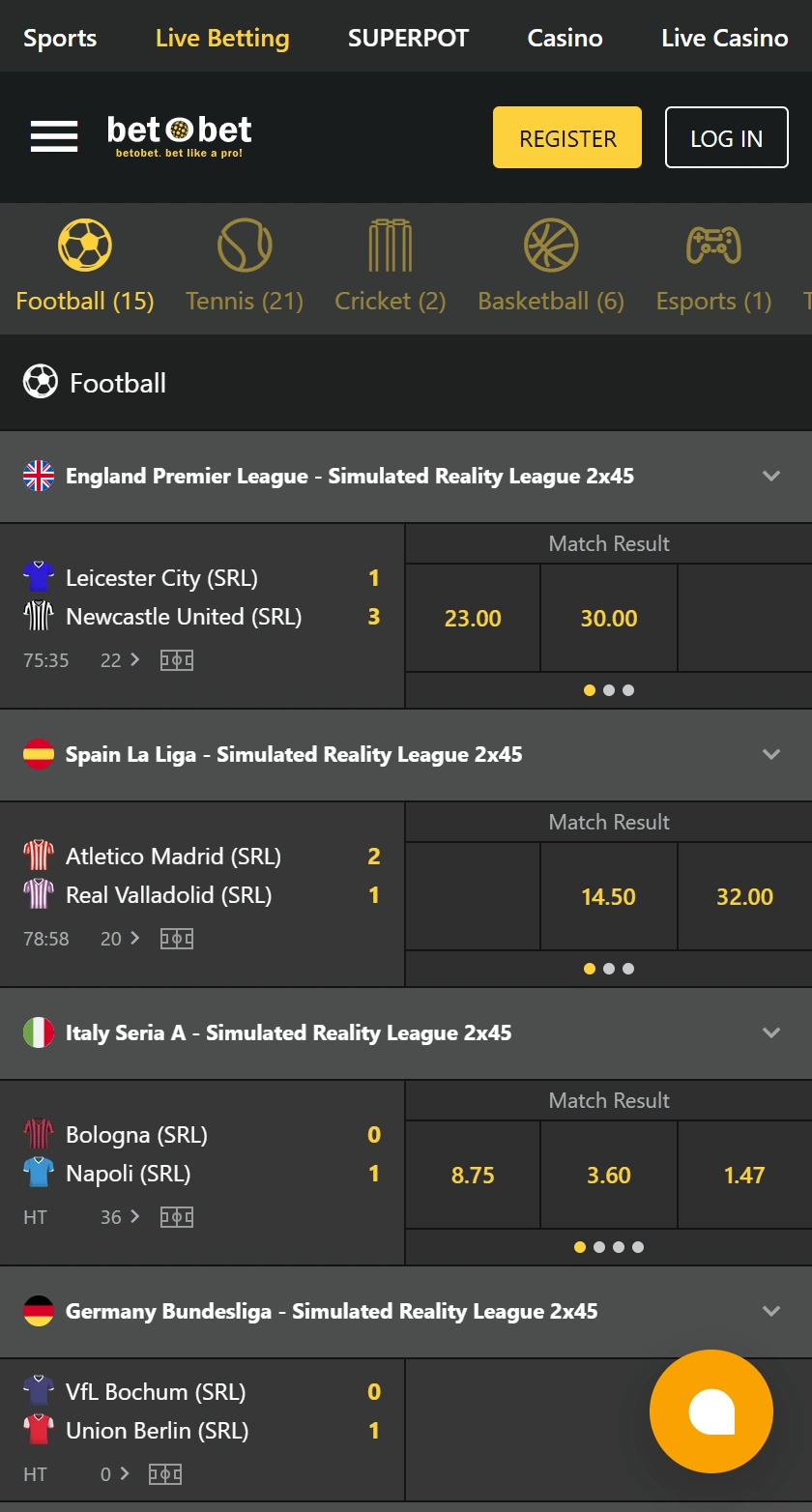
Task: Collapse the Spain La Liga section
Action: coord(770,754)
